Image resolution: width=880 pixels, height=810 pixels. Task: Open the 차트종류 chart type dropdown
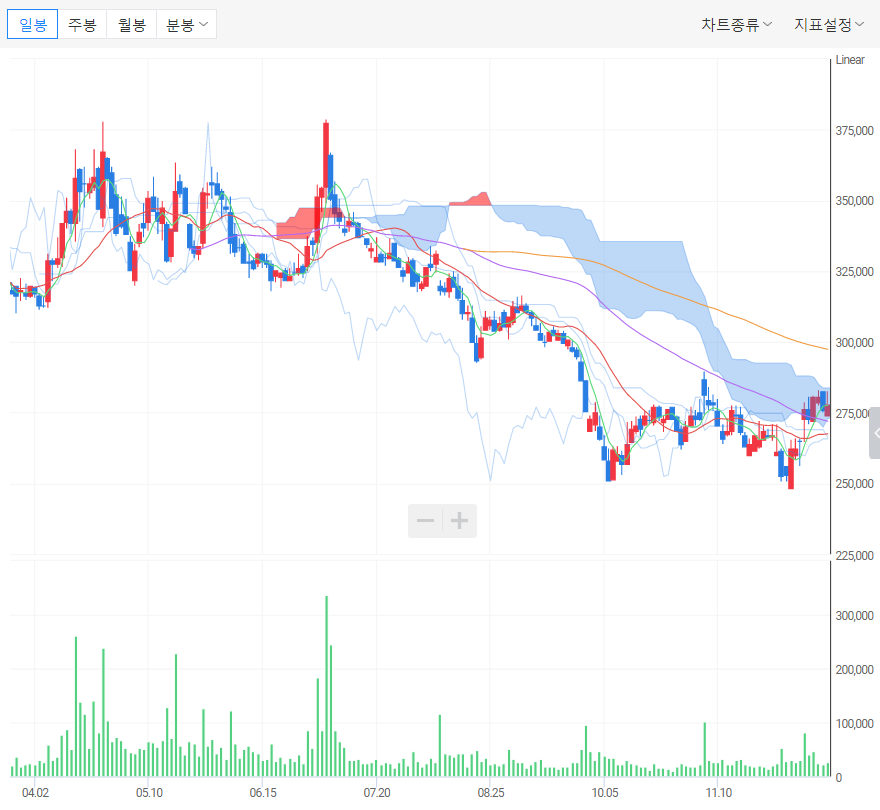[736, 24]
